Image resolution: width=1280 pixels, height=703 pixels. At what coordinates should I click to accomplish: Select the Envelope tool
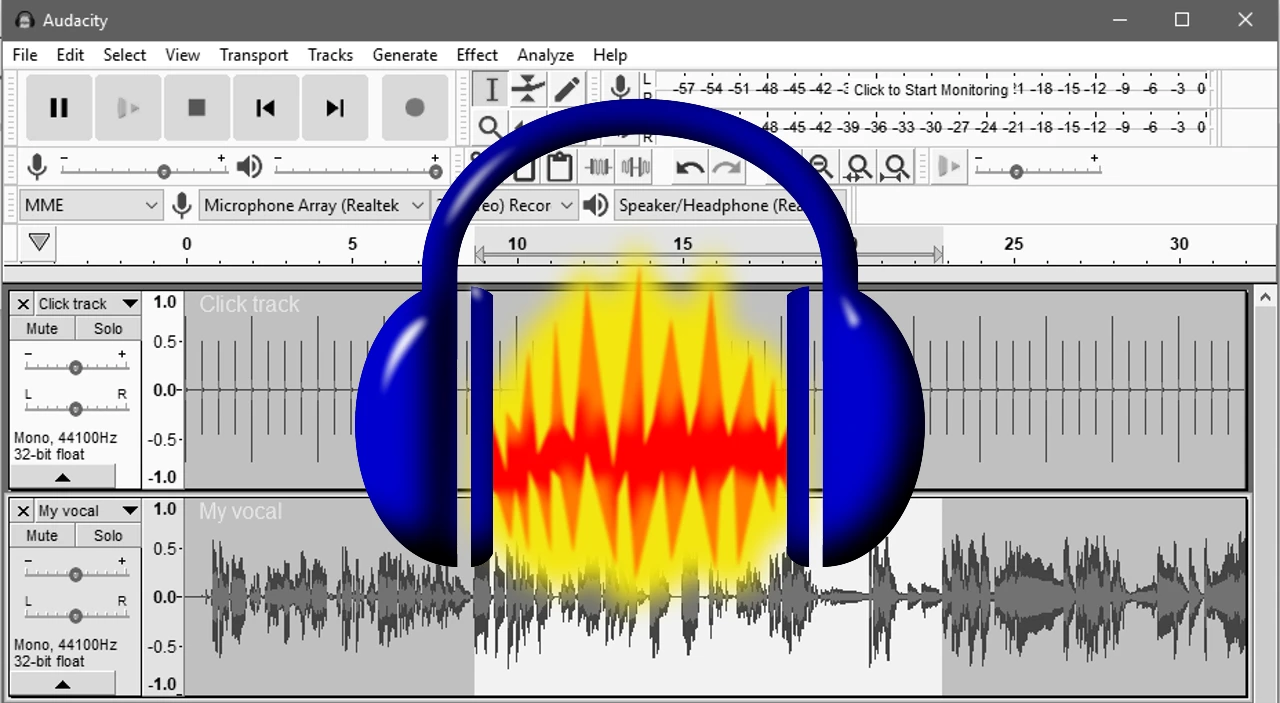coord(528,89)
